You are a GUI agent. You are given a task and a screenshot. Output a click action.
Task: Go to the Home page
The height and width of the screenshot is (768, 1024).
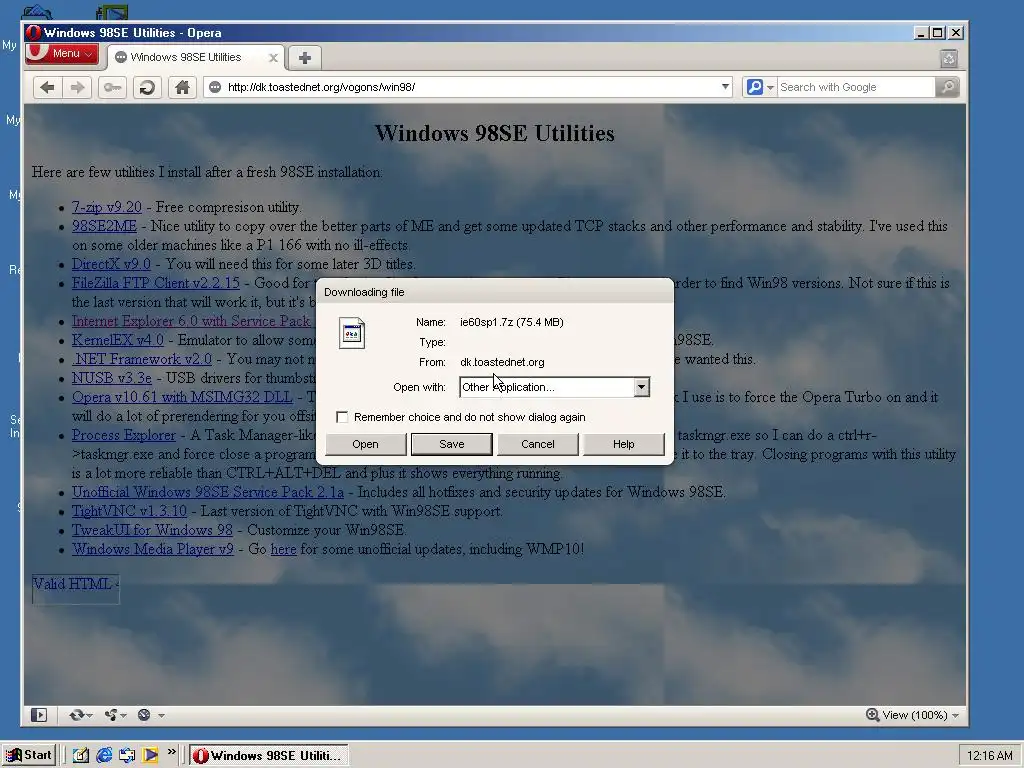[182, 87]
